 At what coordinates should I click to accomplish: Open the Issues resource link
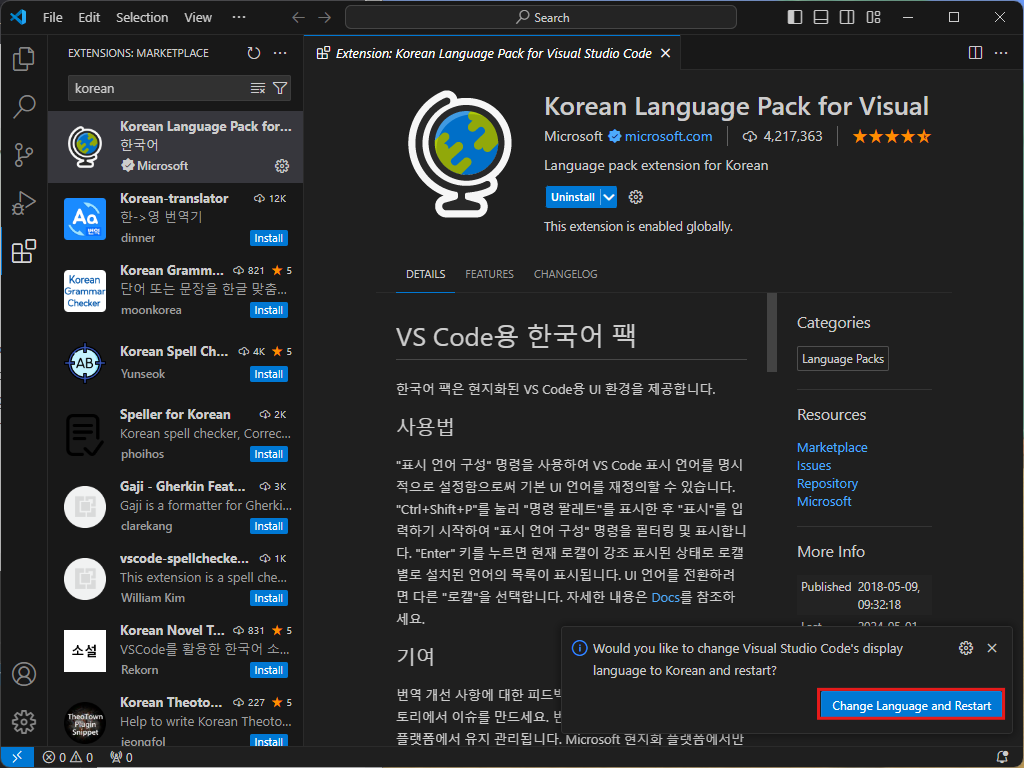coord(814,466)
